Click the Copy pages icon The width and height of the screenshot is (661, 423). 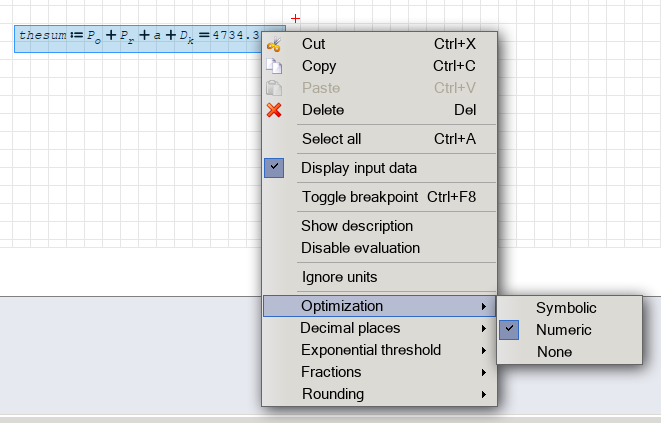274,66
